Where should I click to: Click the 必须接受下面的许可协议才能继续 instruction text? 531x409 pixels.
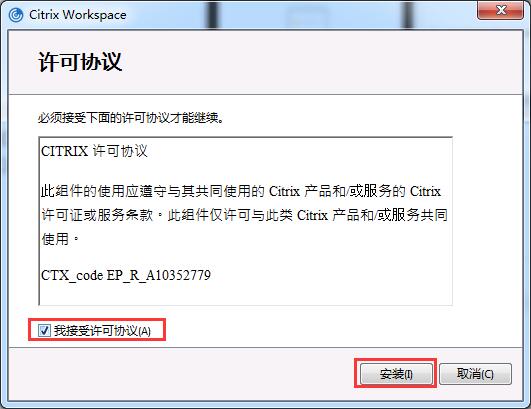click(131, 118)
